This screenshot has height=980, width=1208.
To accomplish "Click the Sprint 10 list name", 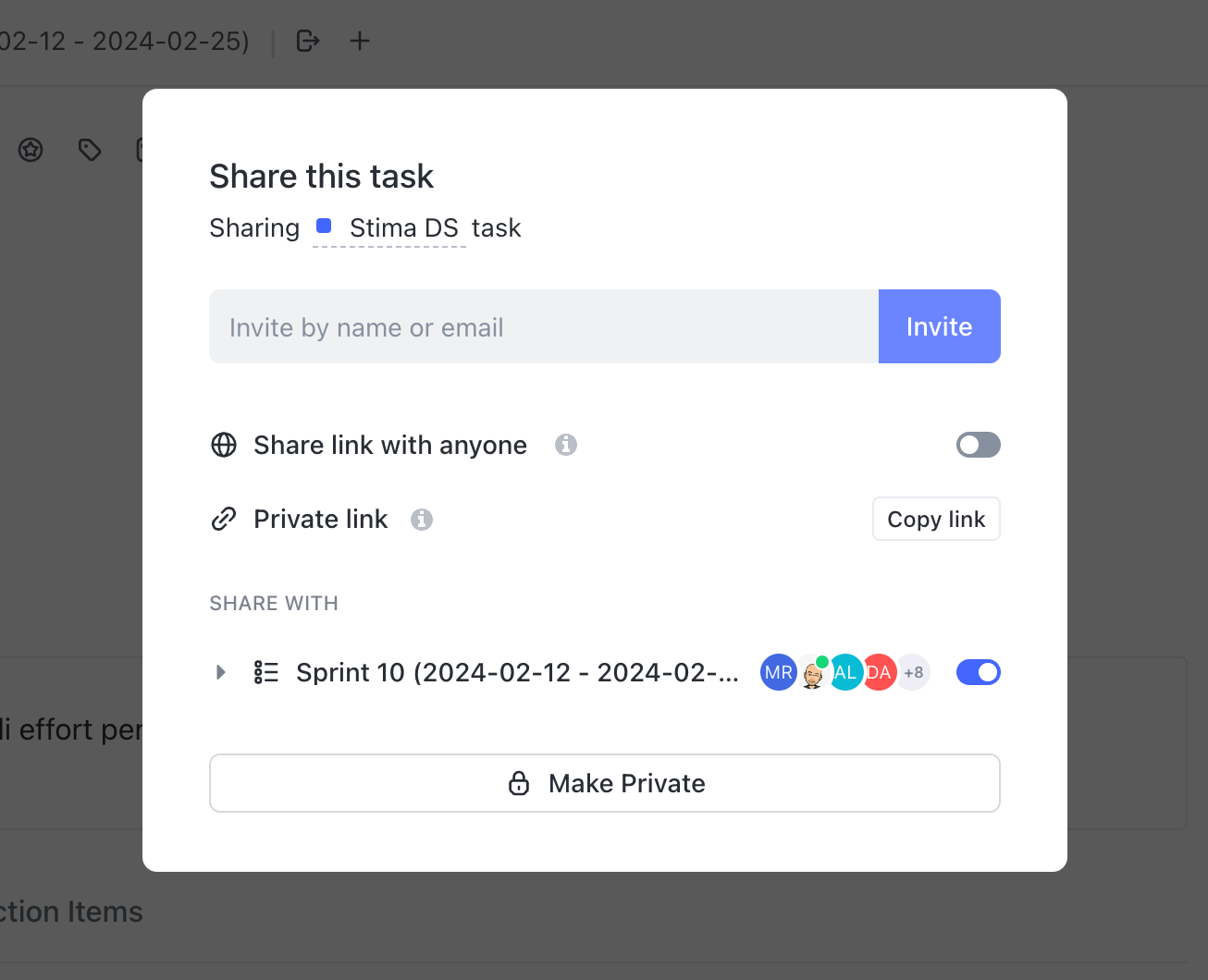I will coord(517,672).
